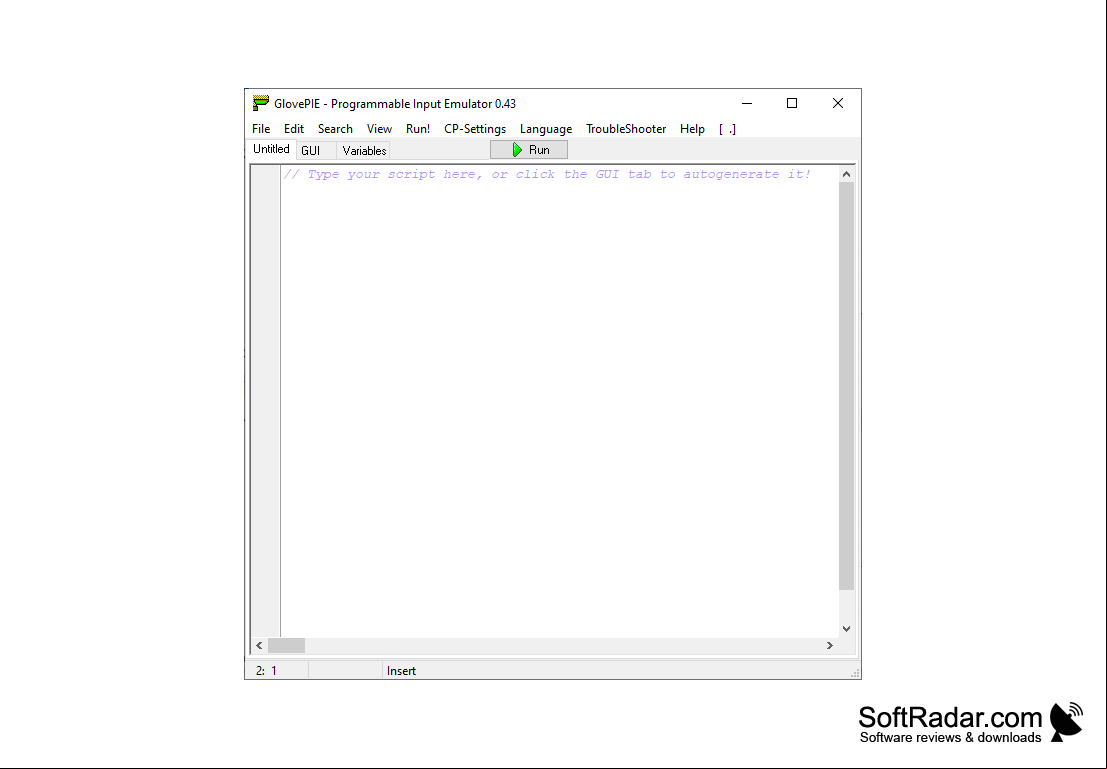1107x769 pixels.
Task: Open the File menu
Action: click(x=261, y=129)
